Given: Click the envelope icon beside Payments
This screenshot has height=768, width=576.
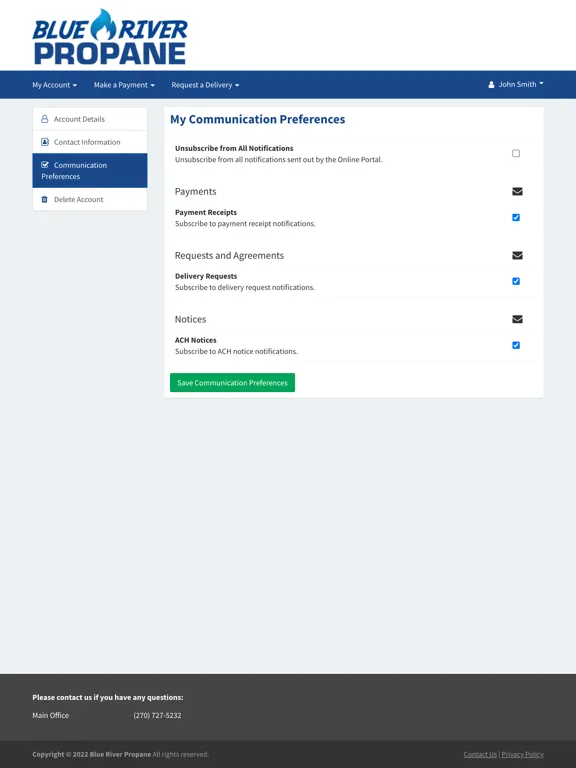Looking at the screenshot, I should (517, 192).
